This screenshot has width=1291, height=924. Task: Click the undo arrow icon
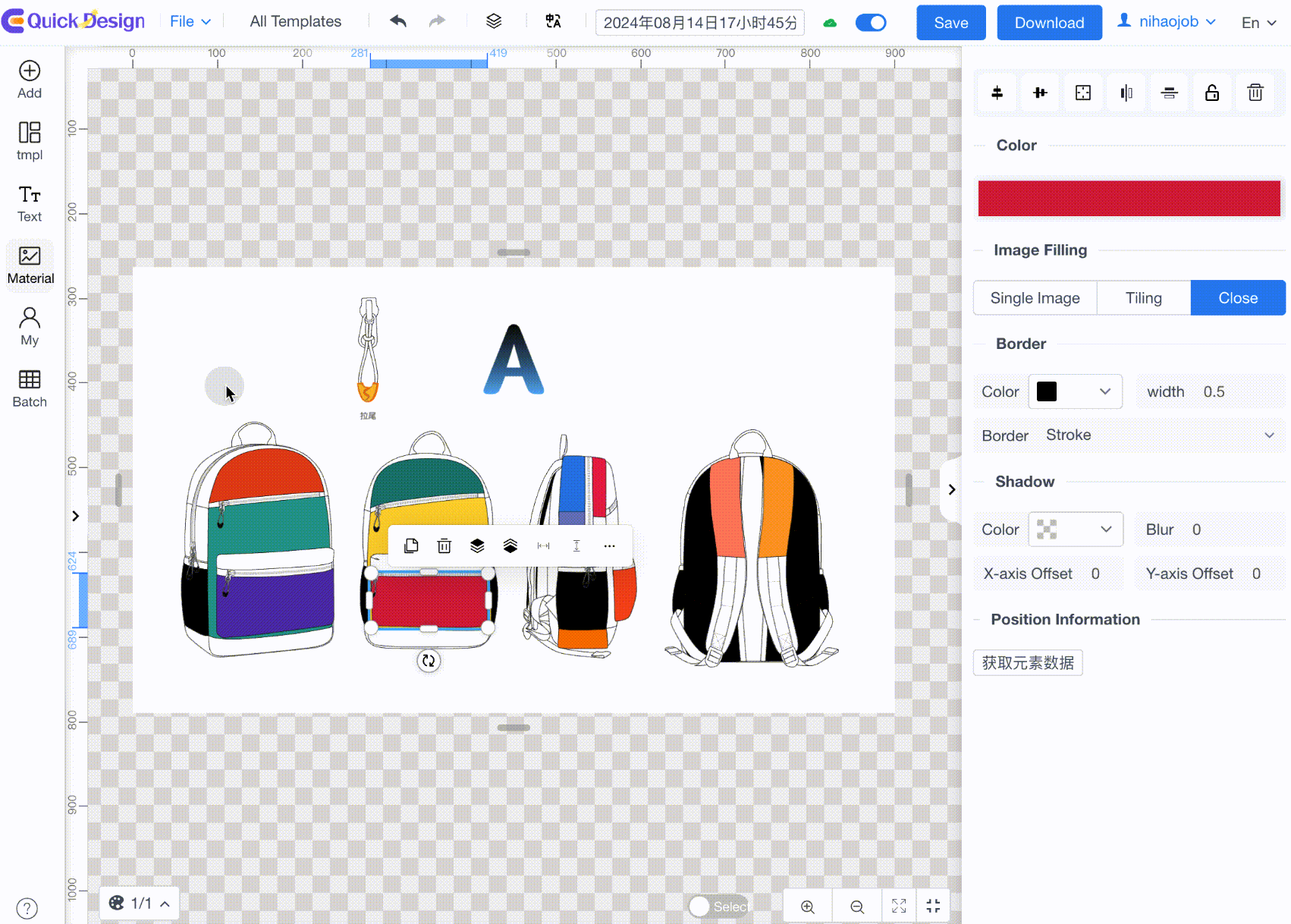[398, 21]
